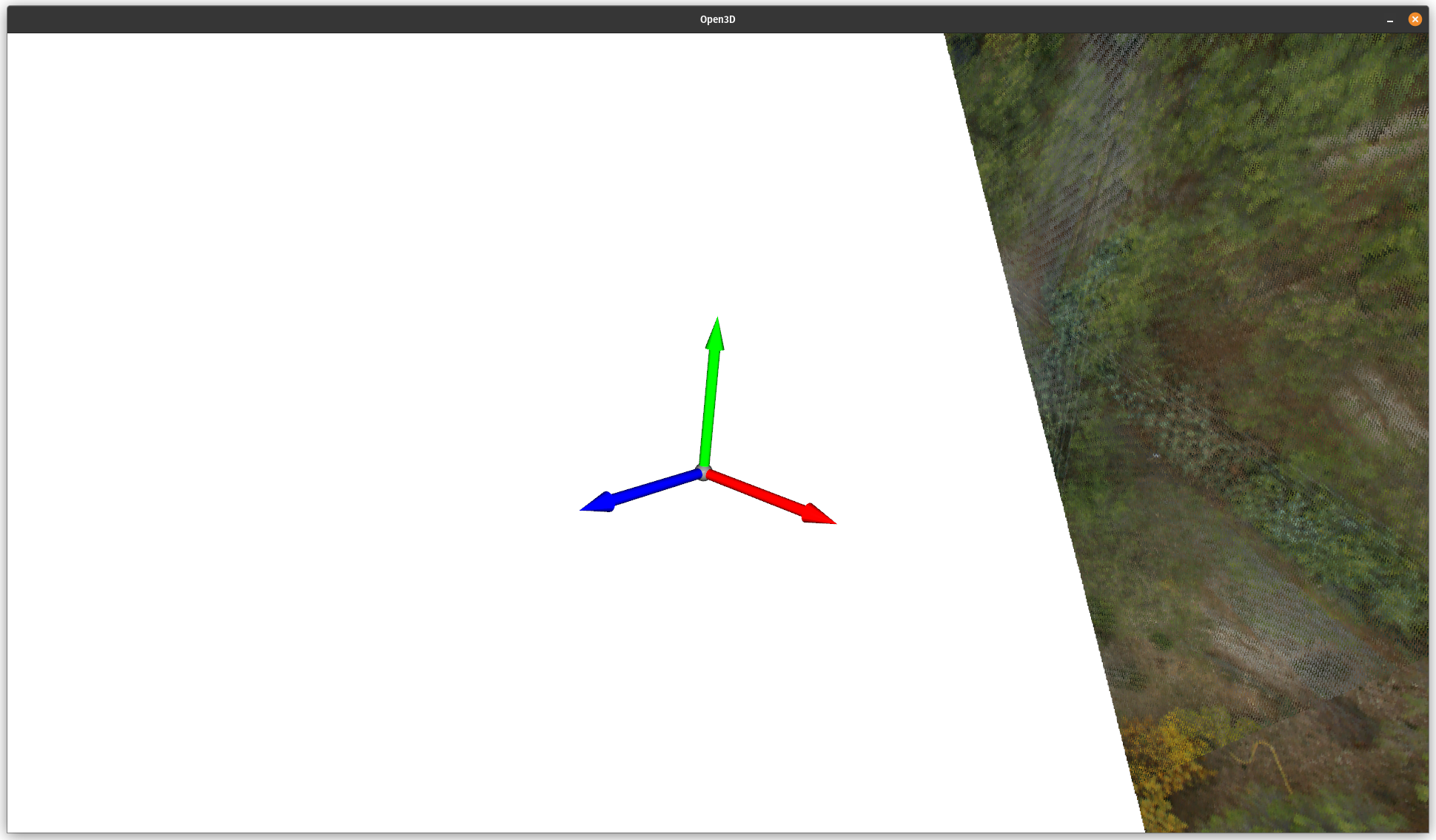Click the arrowhead of the red axis
Viewport: 1436px width, 840px height.
click(818, 514)
